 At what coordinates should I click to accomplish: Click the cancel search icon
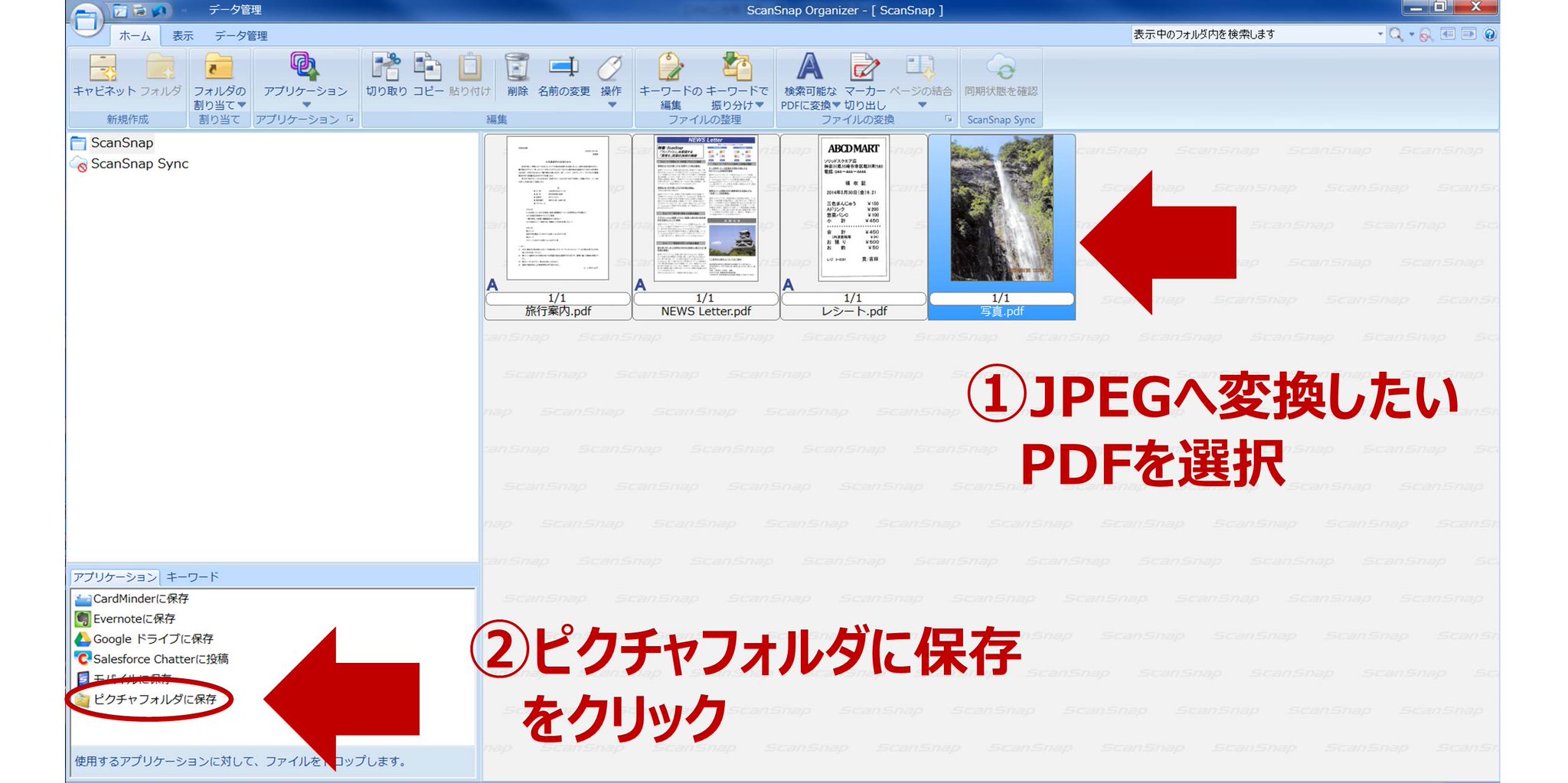click(1426, 34)
